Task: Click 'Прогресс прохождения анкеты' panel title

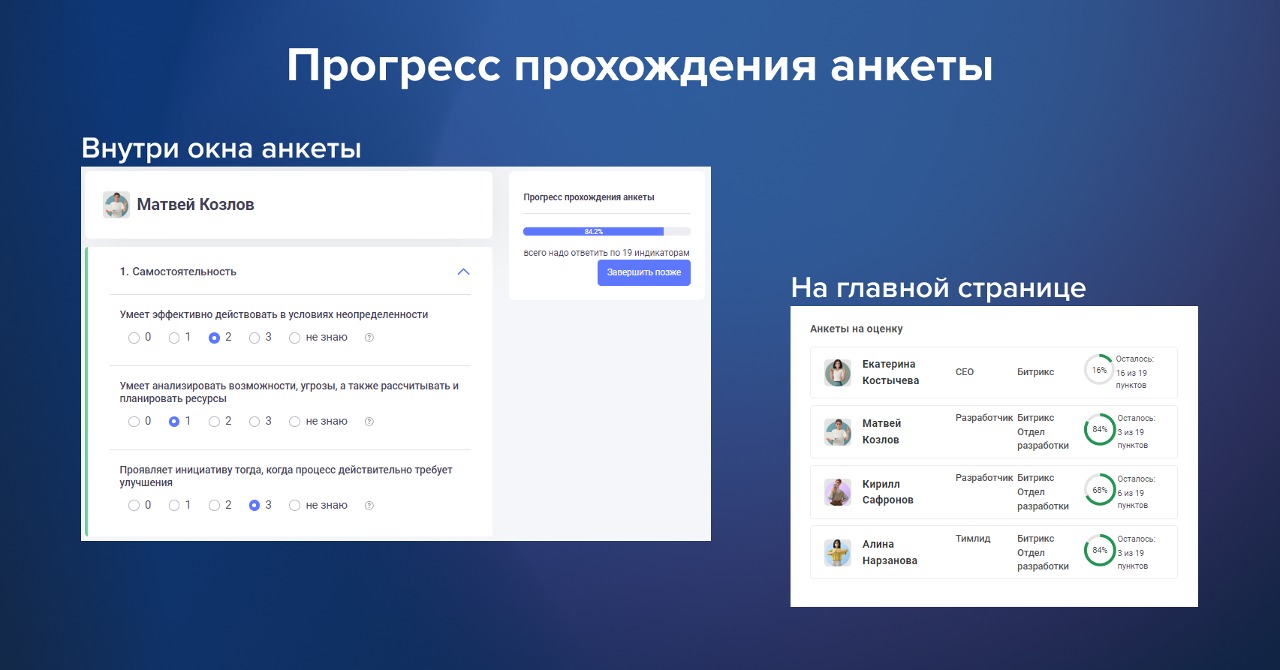Action: coord(589,197)
